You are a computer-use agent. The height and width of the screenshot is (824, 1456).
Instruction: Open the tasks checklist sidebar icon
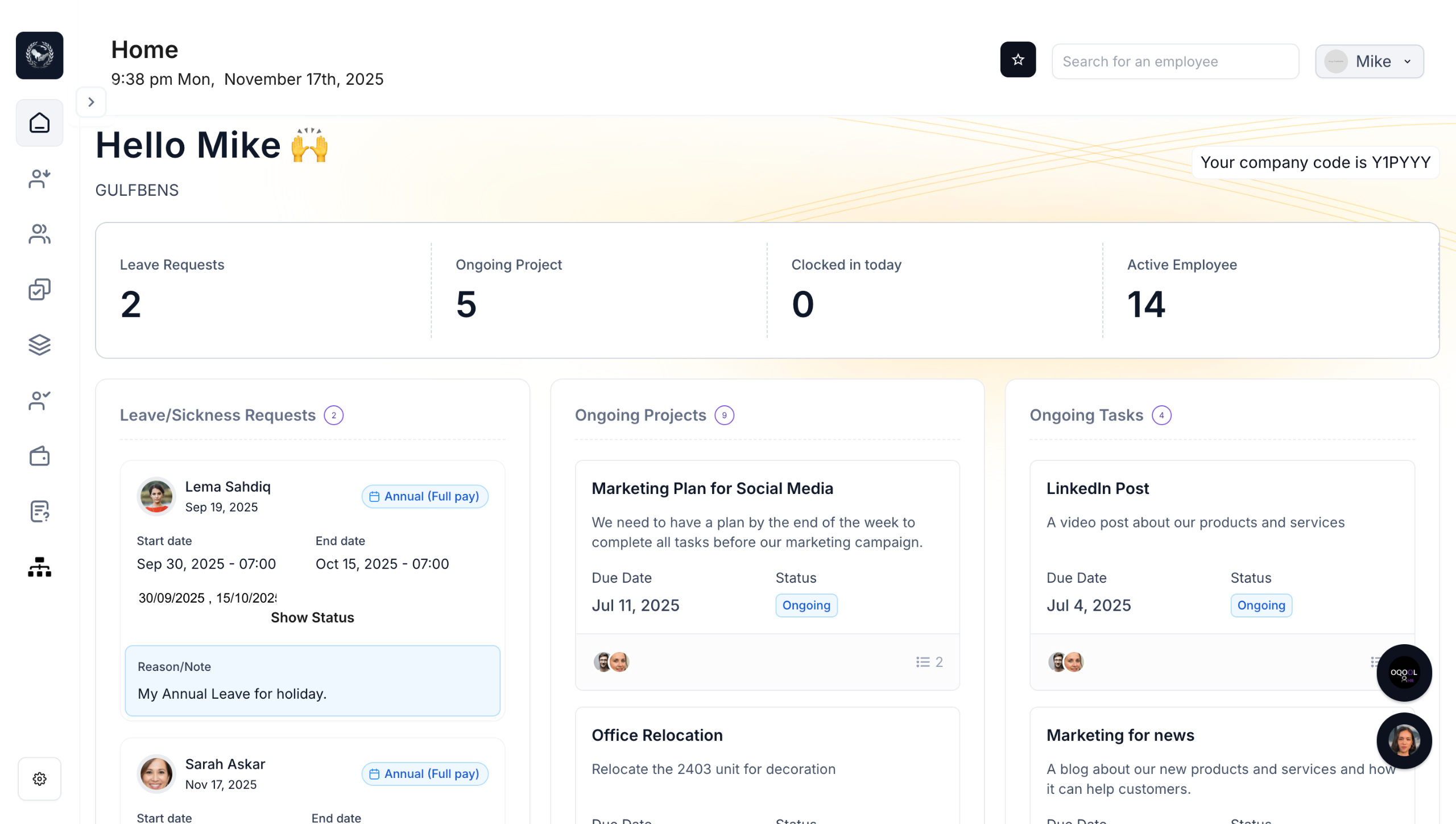click(x=39, y=289)
